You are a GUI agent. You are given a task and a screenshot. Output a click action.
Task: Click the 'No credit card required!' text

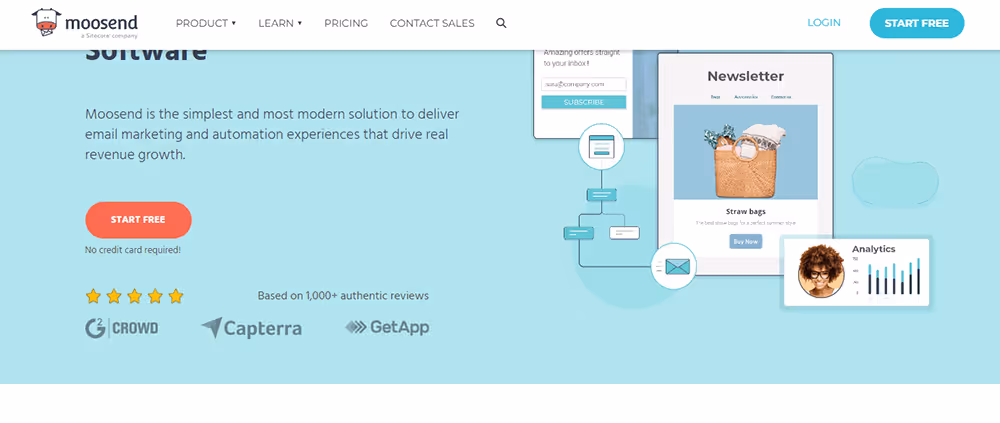[133, 250]
